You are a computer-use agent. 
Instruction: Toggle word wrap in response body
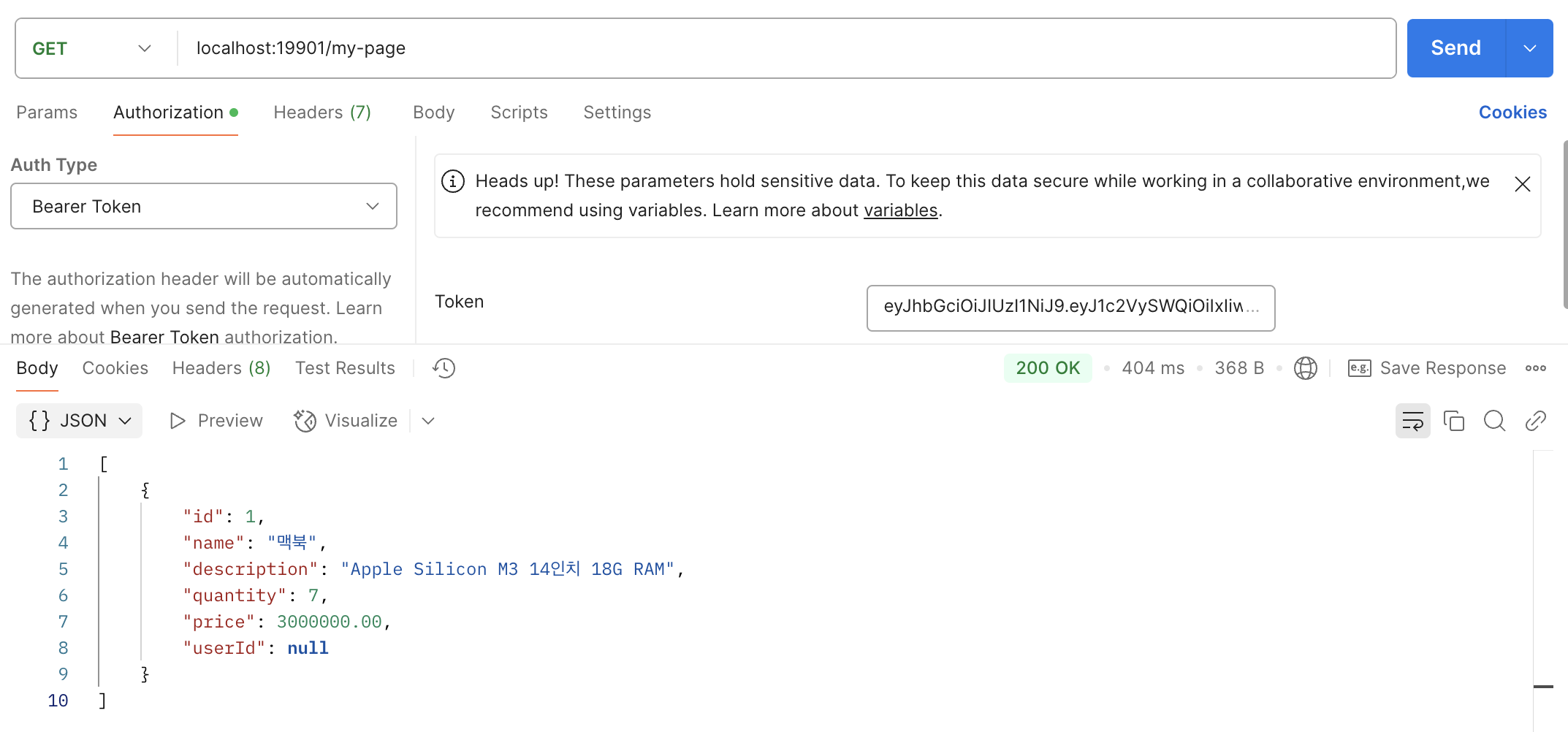click(1412, 421)
